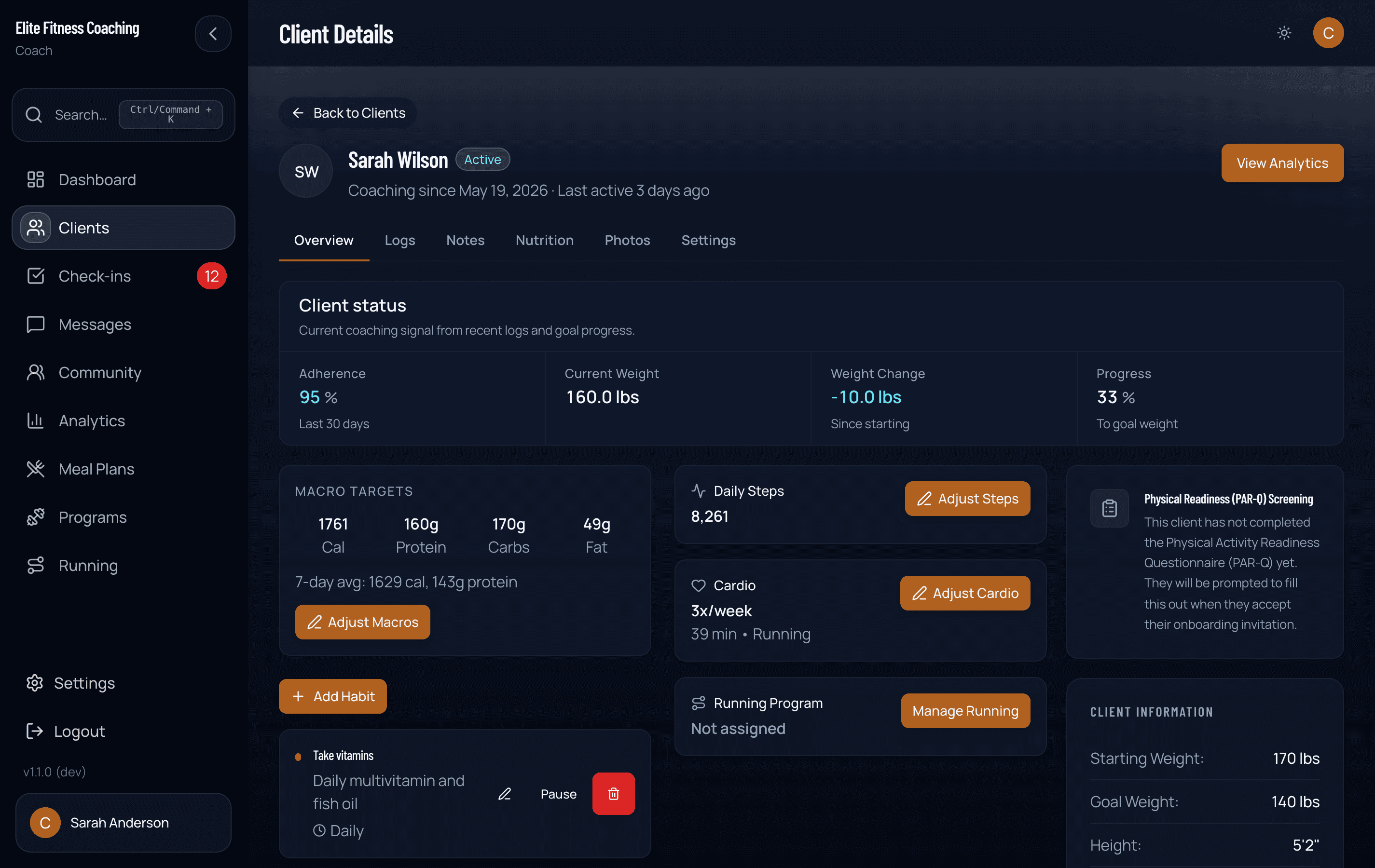Screen dimensions: 1375x868
Task: Collapse the sidebar with the chevron button
Action: click(213, 34)
